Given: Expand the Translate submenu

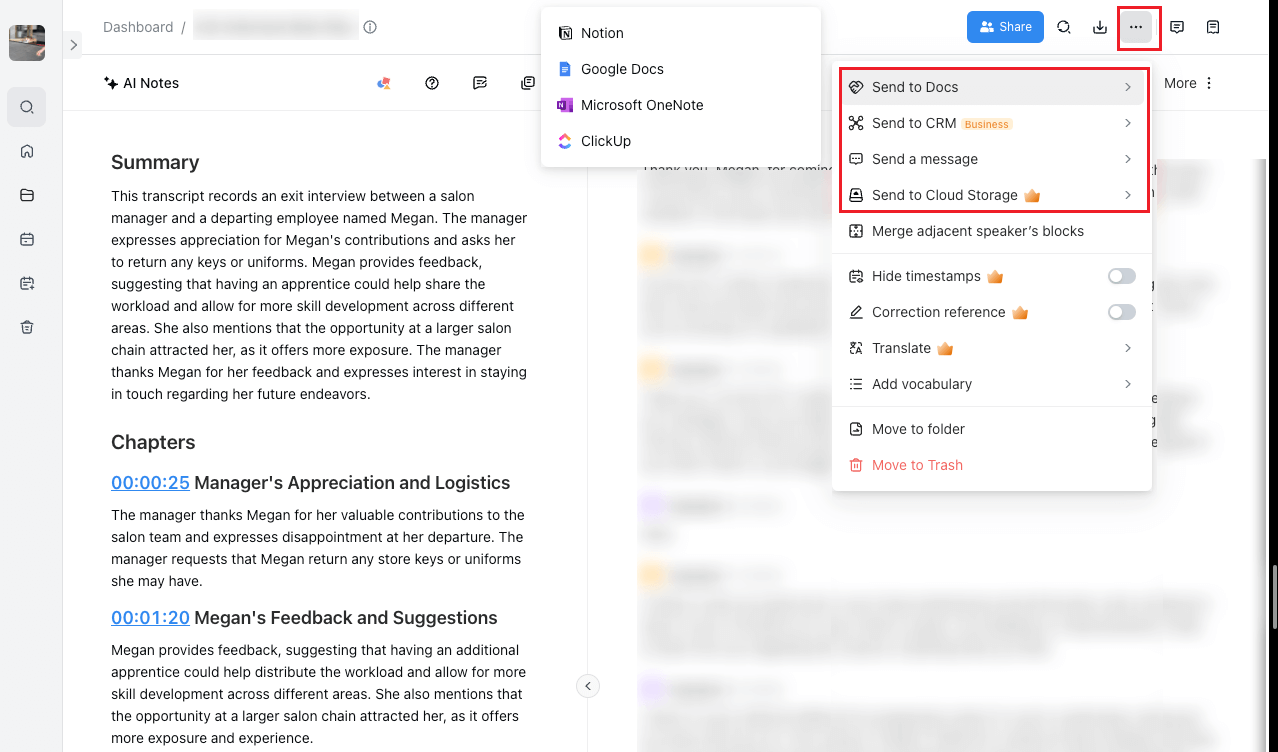Looking at the screenshot, I should click(992, 348).
